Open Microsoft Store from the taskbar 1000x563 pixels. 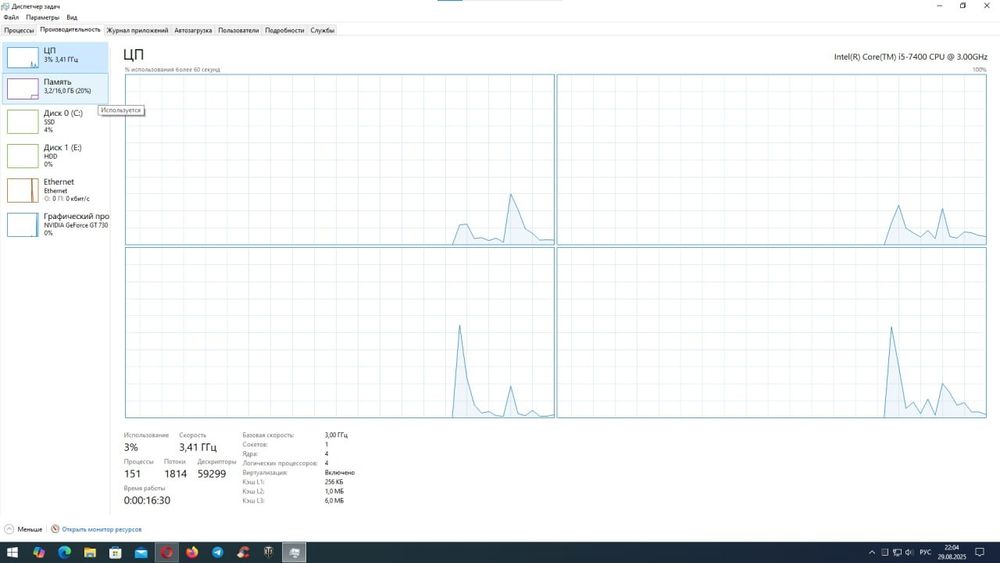pos(115,552)
